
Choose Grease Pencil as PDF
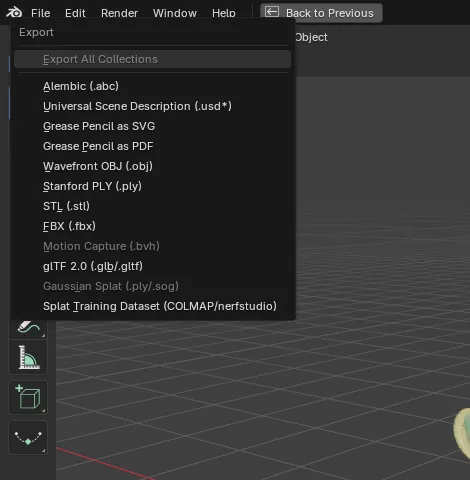point(152,146)
